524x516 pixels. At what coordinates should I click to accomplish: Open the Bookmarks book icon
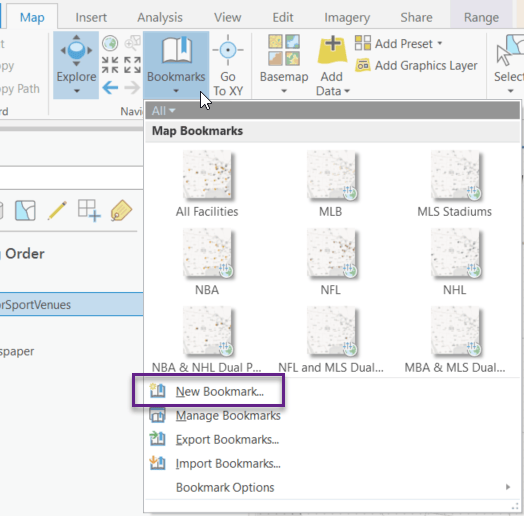[177, 50]
